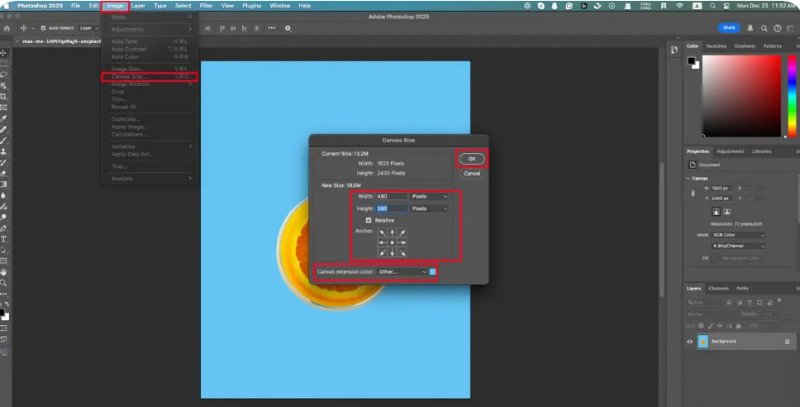Screen dimensions: 800x407
Task: Open the Filter menu
Action: (206, 6)
